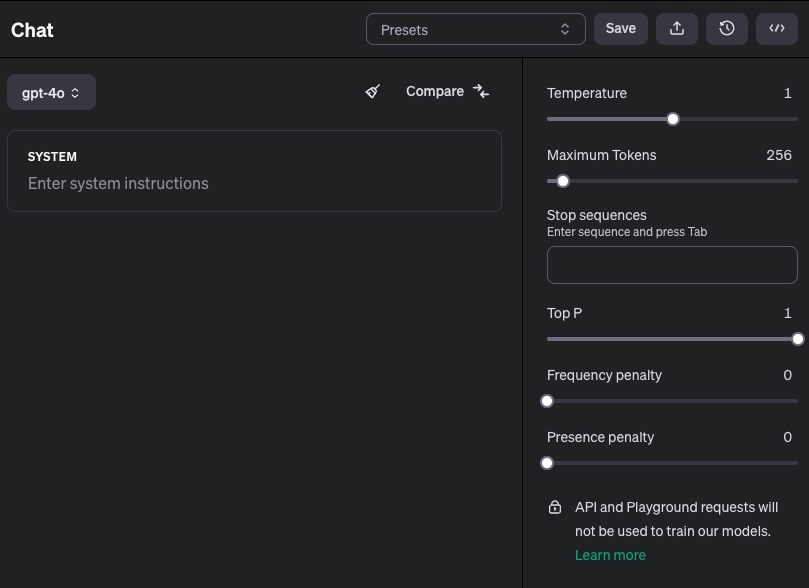Click the Temperature slider handle
The width and height of the screenshot is (809, 588).
coord(673,119)
